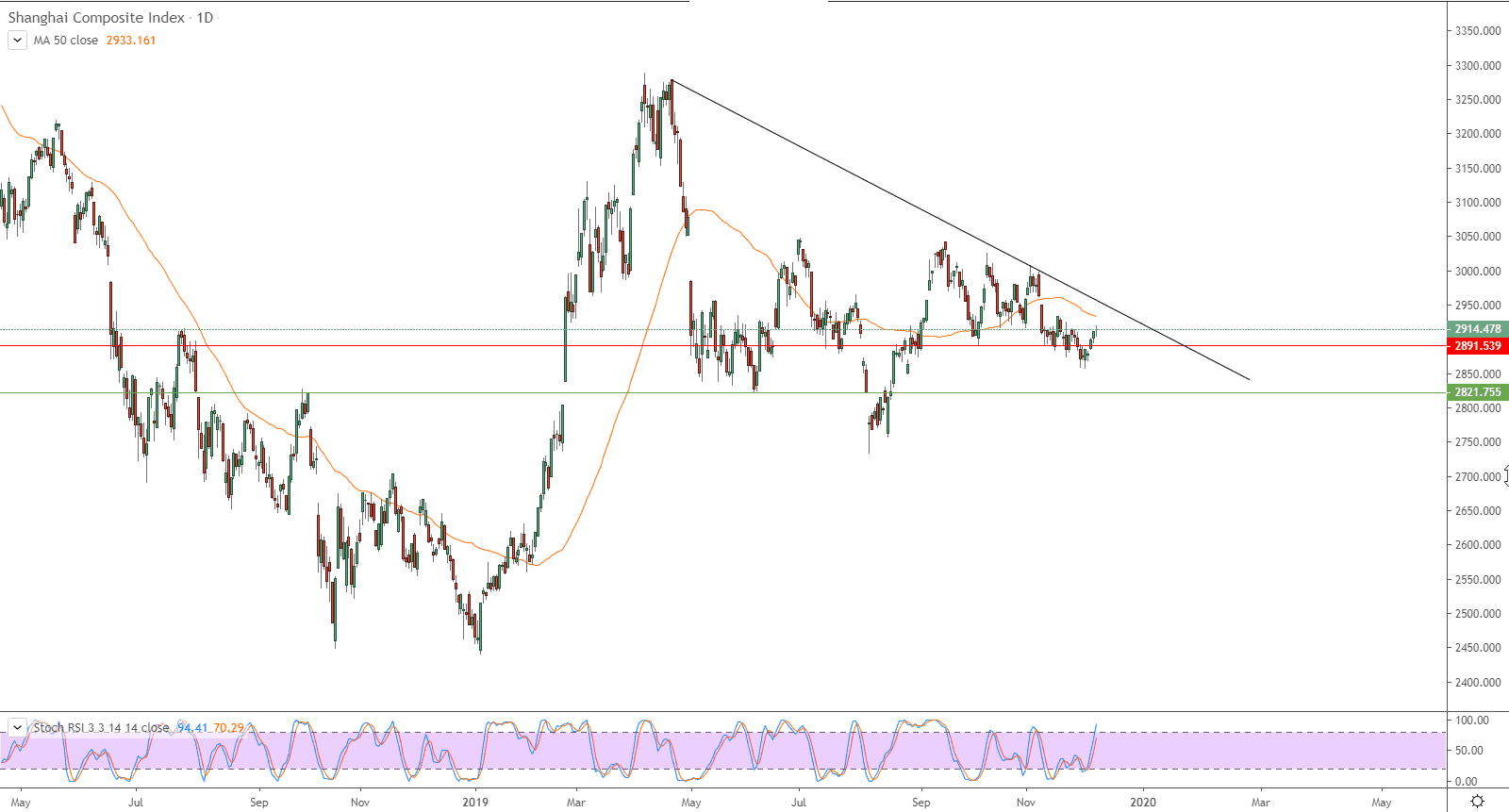Click the 2400.000 price axis label
Image resolution: width=1509 pixels, height=812 pixels.
(x=1478, y=683)
